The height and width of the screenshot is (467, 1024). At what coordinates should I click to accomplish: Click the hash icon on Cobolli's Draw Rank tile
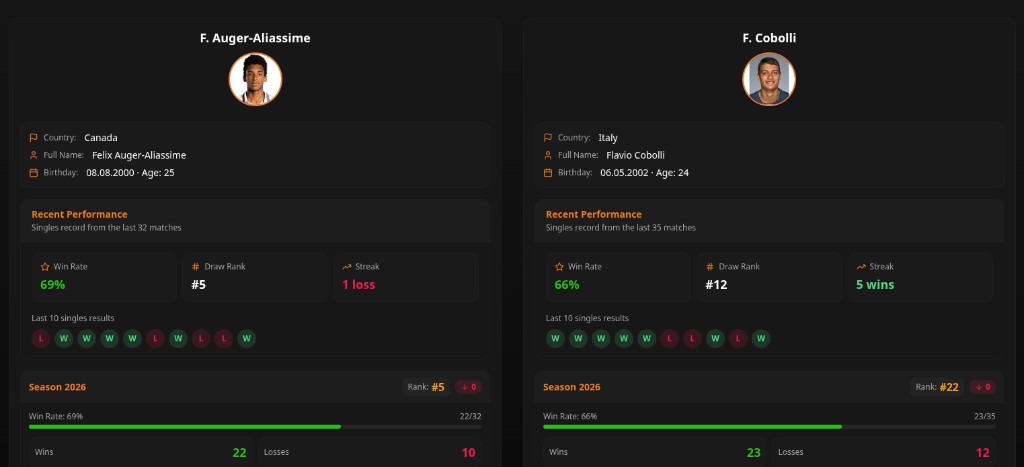pos(710,266)
